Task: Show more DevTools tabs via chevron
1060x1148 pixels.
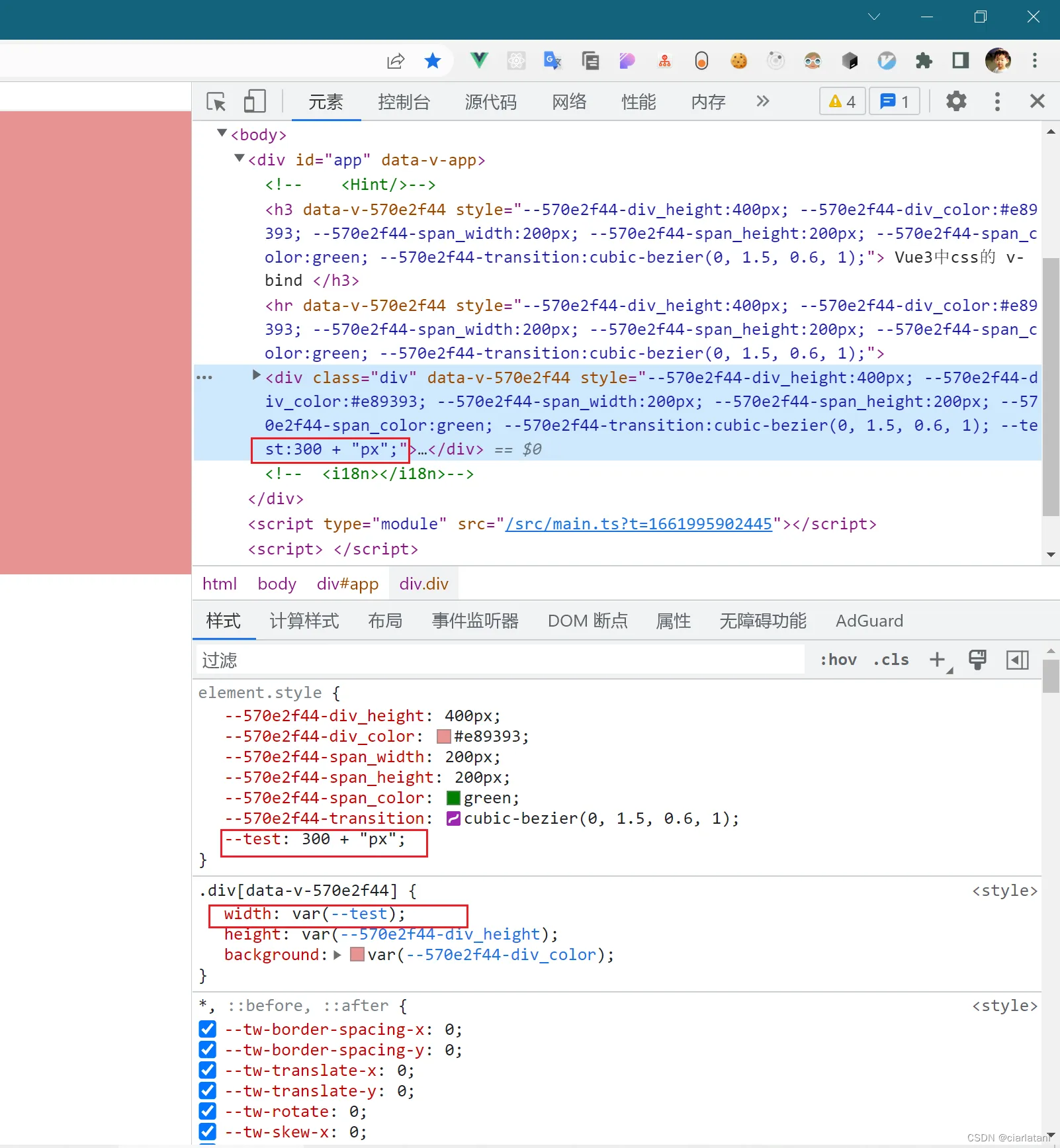Action: point(762,101)
